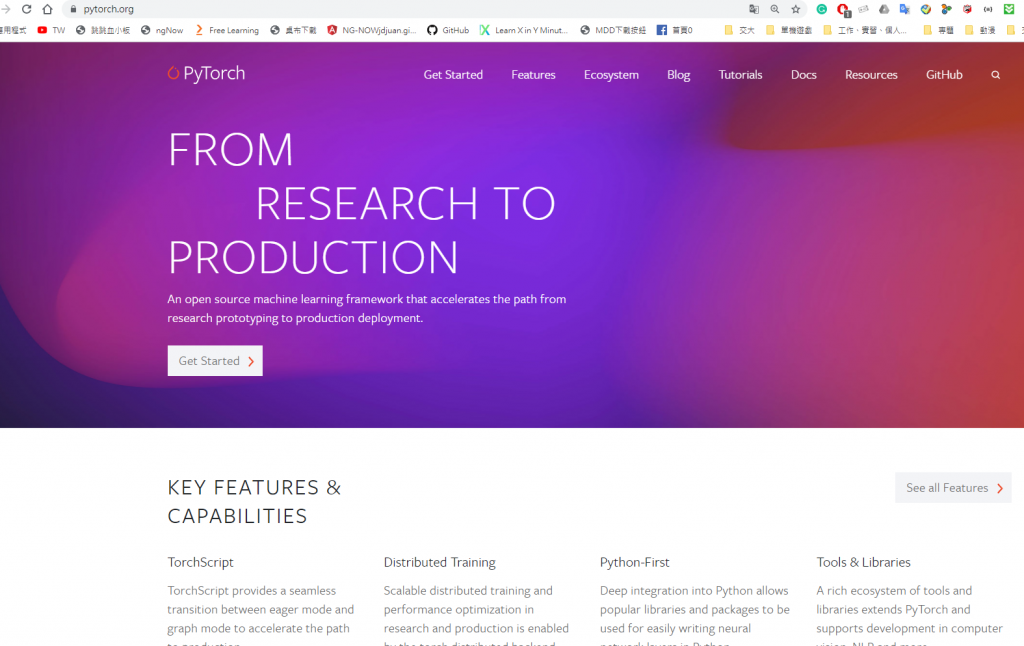Image resolution: width=1024 pixels, height=646 pixels.
Task: Click the site search magnifier icon
Action: (995, 75)
